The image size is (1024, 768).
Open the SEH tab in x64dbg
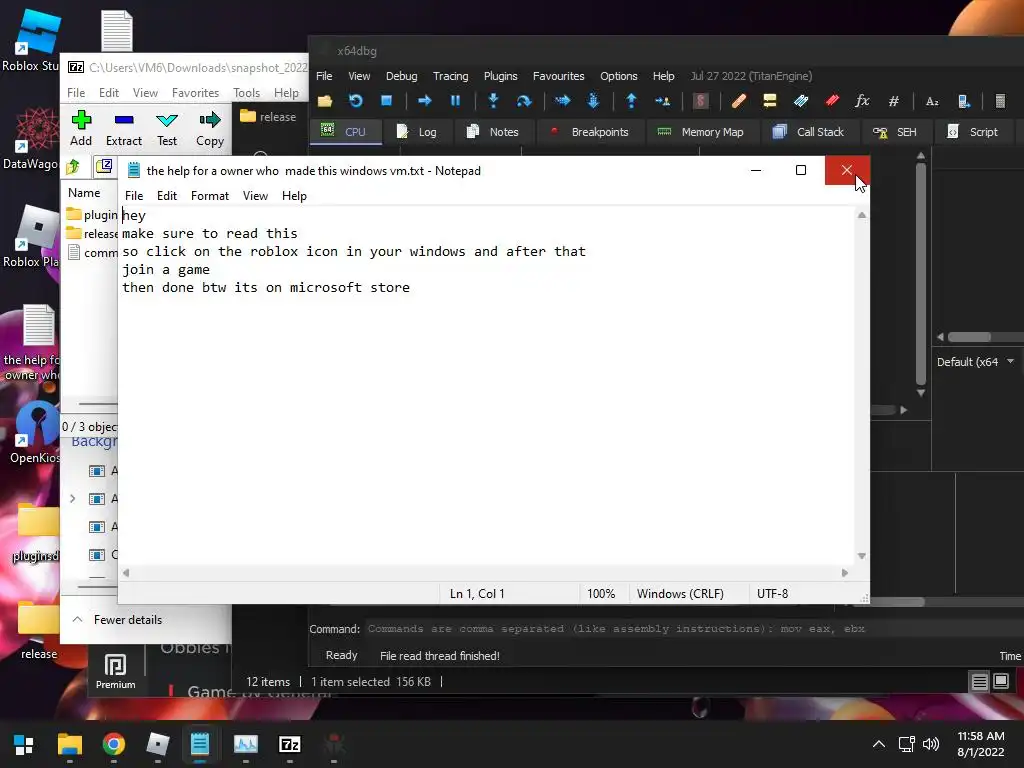pyautogui.click(x=895, y=132)
